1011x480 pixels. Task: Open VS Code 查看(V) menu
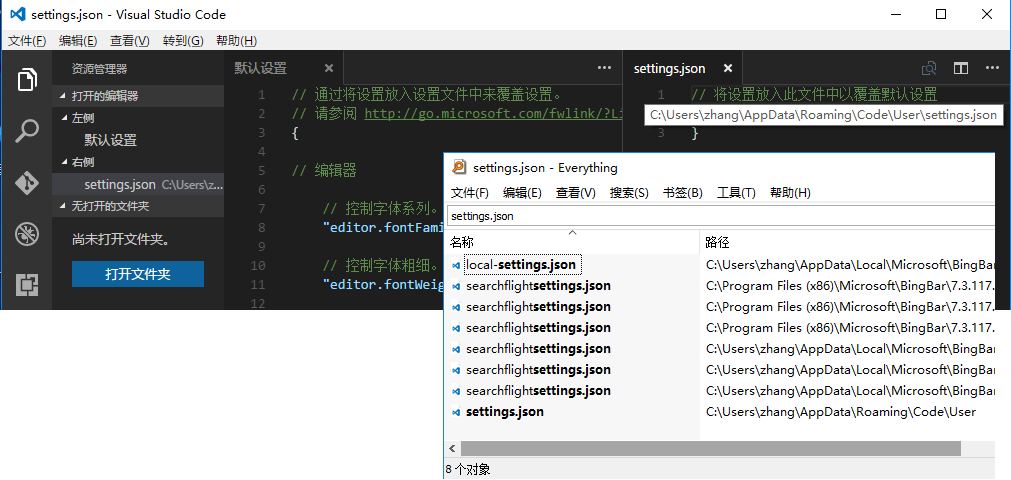click(130, 41)
